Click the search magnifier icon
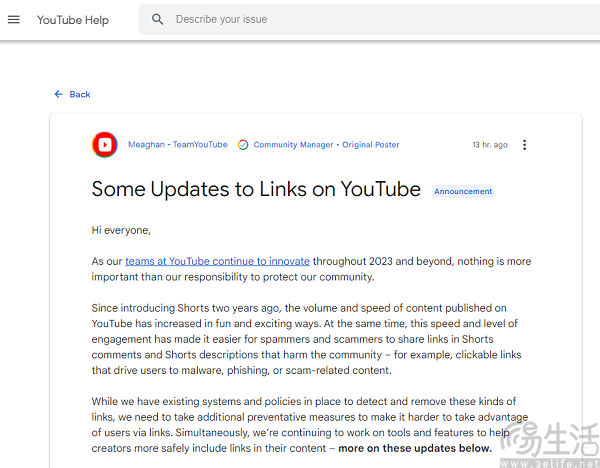Viewport: 600px width, 468px height. [x=157, y=19]
